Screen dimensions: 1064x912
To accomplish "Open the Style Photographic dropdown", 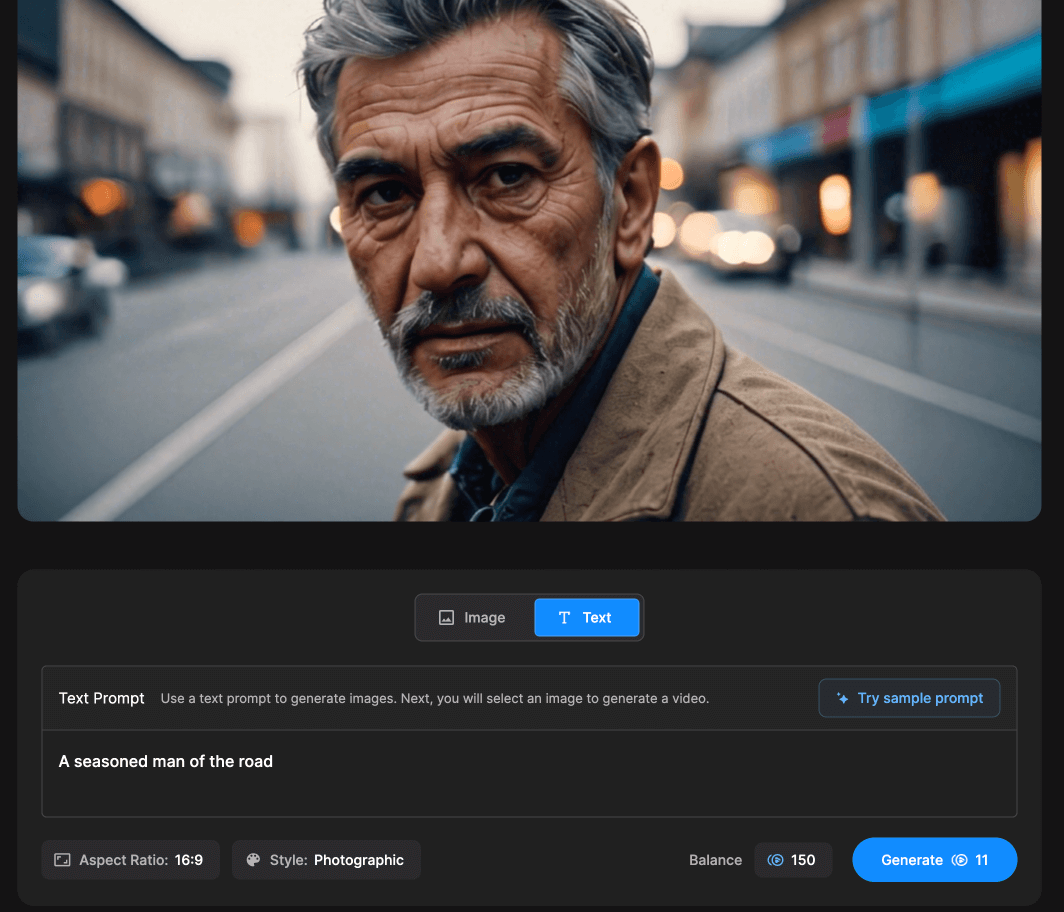I will coord(326,860).
